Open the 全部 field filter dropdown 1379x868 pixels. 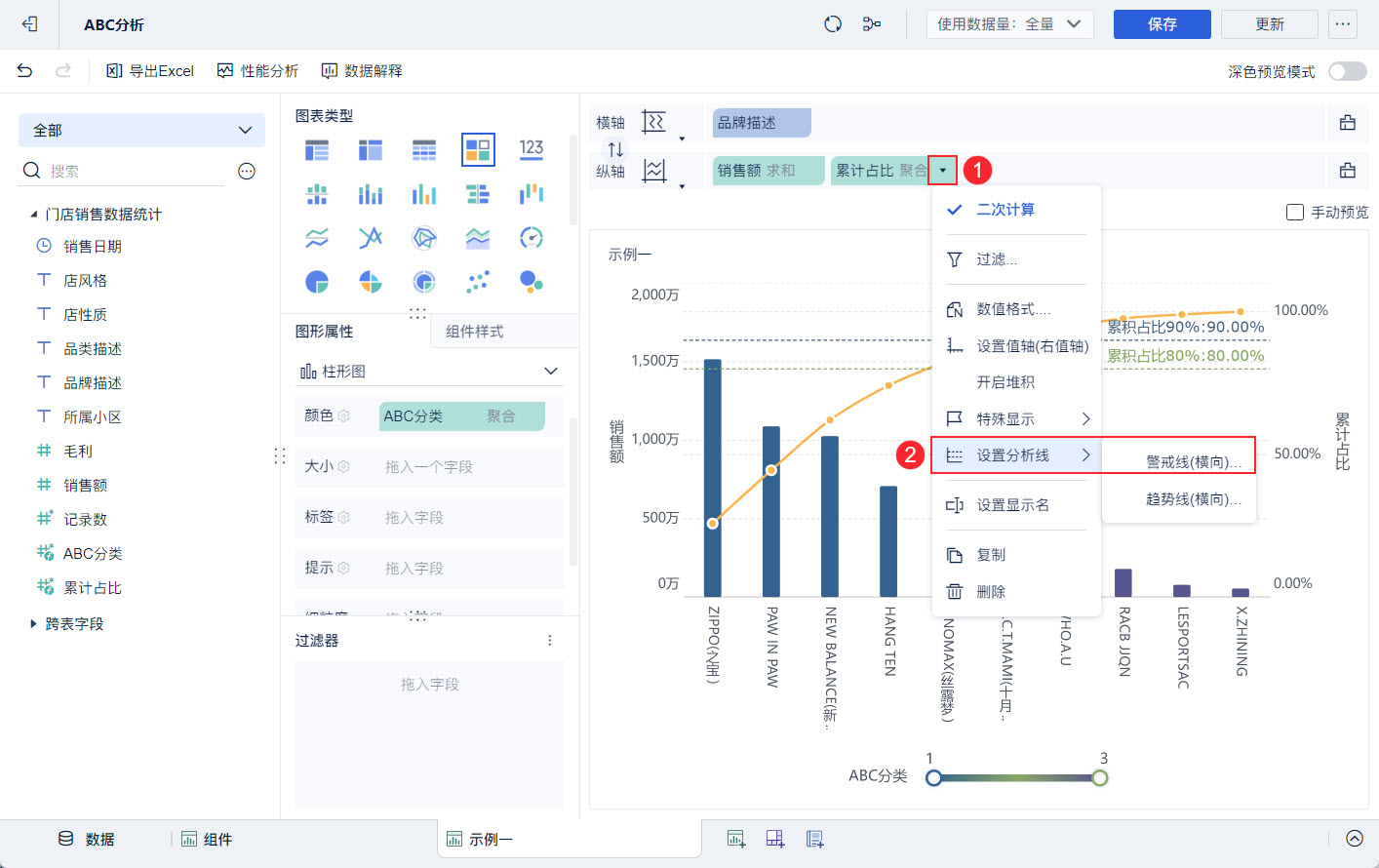coord(142,131)
